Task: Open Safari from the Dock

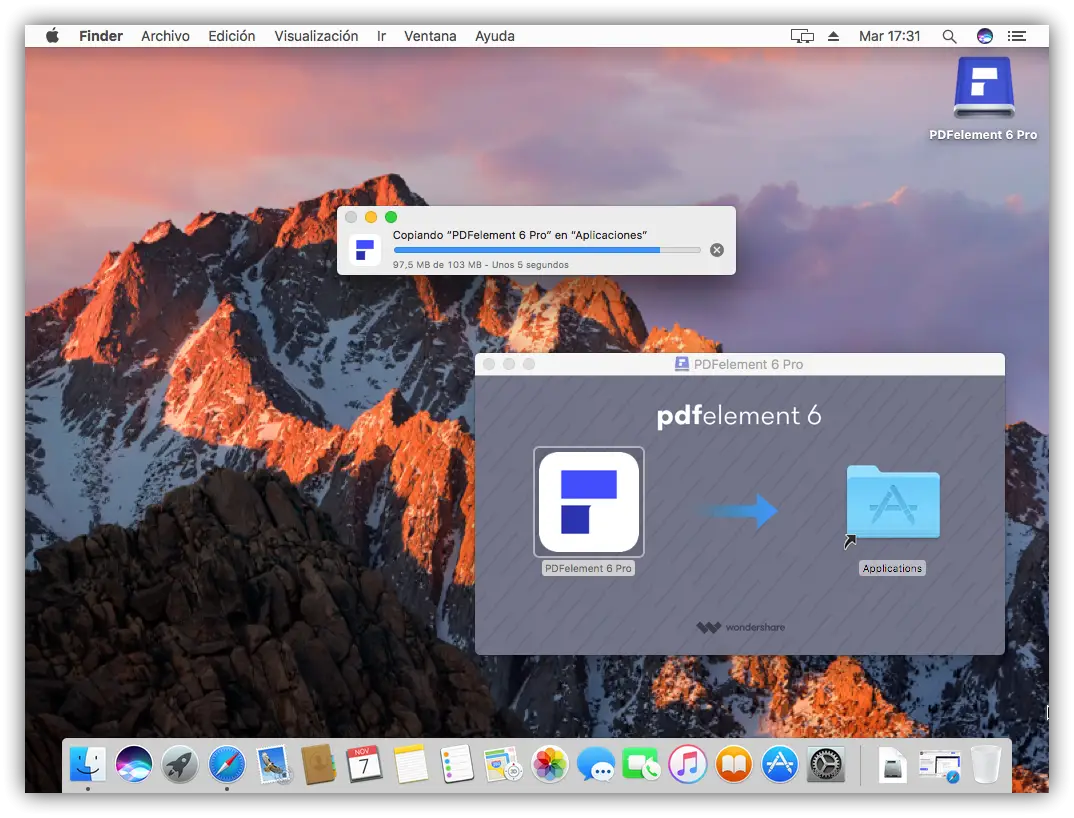Action: coord(227,764)
